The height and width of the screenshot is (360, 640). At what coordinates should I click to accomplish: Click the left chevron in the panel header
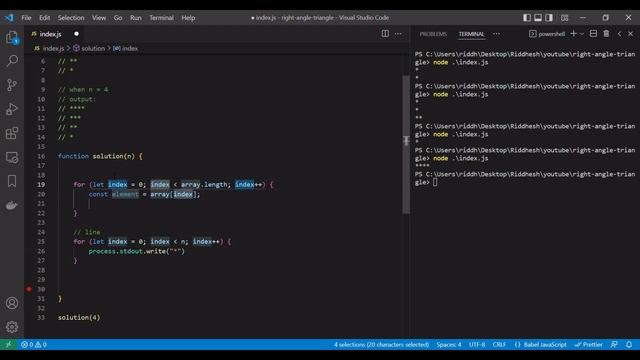coord(619,34)
